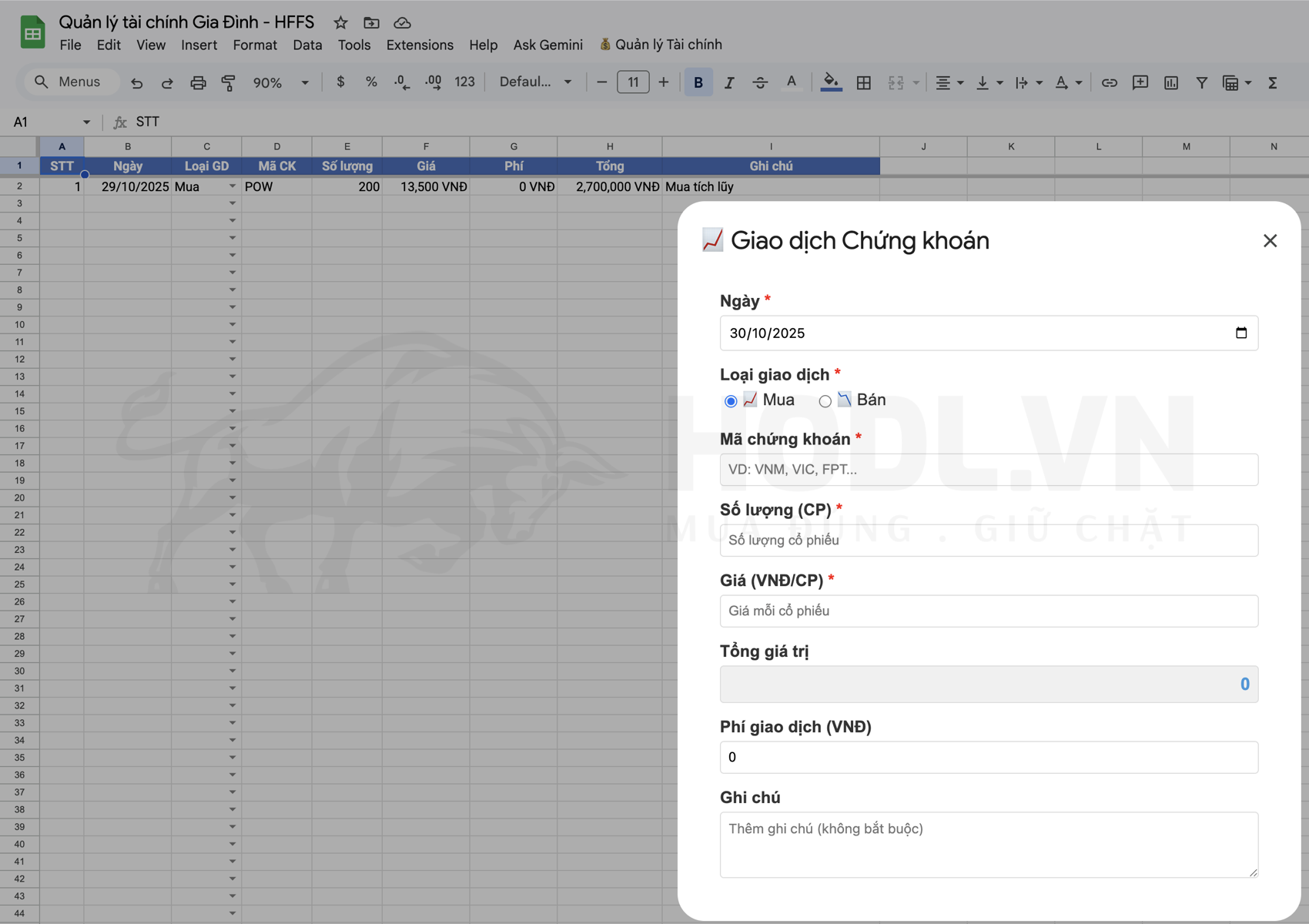The width and height of the screenshot is (1309, 924).
Task: Select the Bán radio button
Action: (x=825, y=401)
